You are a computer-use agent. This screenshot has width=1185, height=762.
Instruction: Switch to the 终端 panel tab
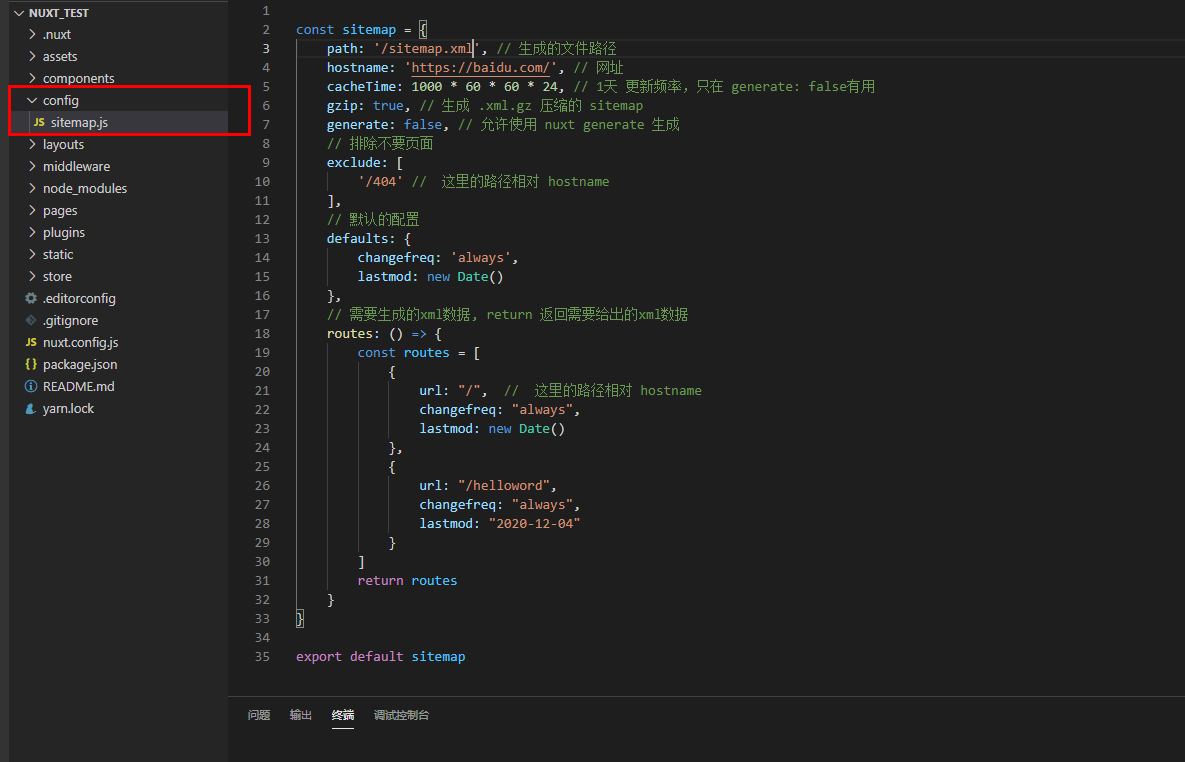(x=343, y=714)
